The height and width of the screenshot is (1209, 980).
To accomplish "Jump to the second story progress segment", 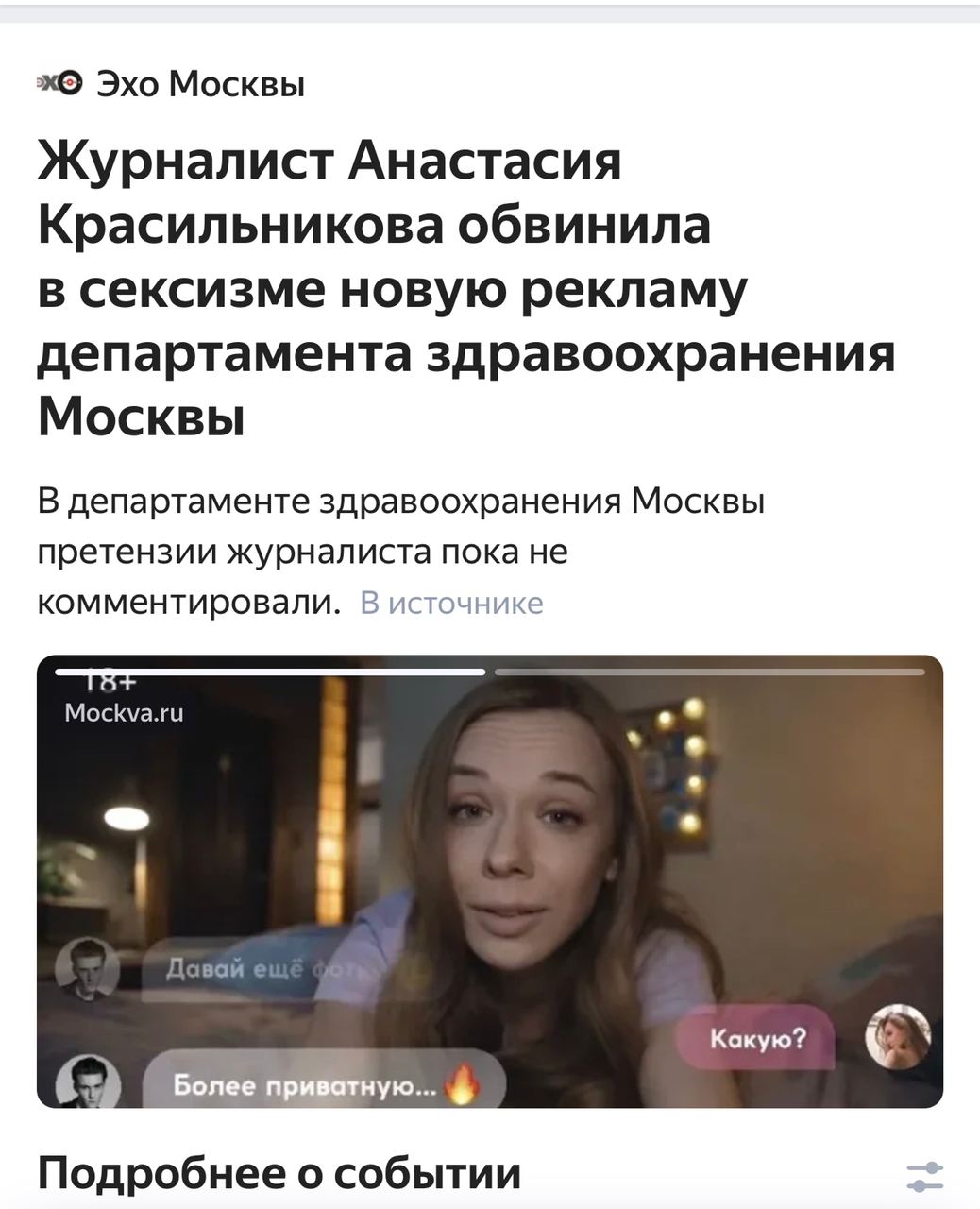I will (x=710, y=672).
